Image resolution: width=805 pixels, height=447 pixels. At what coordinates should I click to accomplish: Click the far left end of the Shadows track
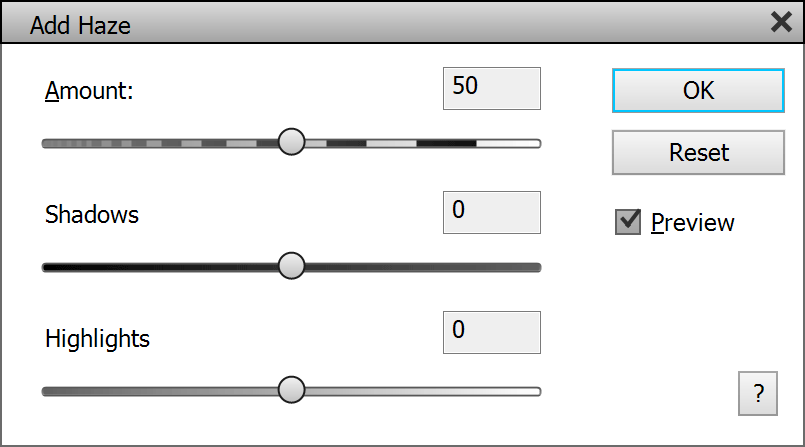click(48, 267)
